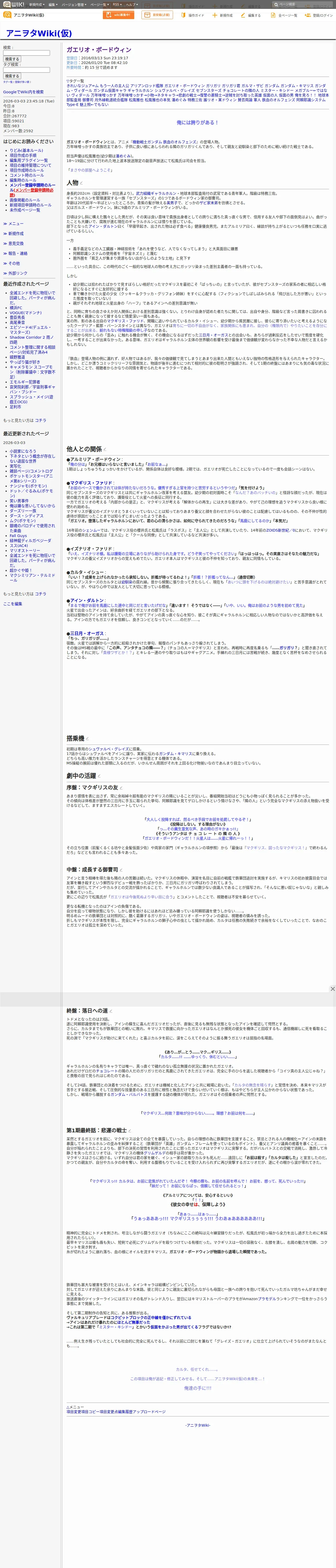This screenshot has width=336, height=1568.
Task: Expand the メニュー section in the sidebar
Action: [x=13, y=224]
